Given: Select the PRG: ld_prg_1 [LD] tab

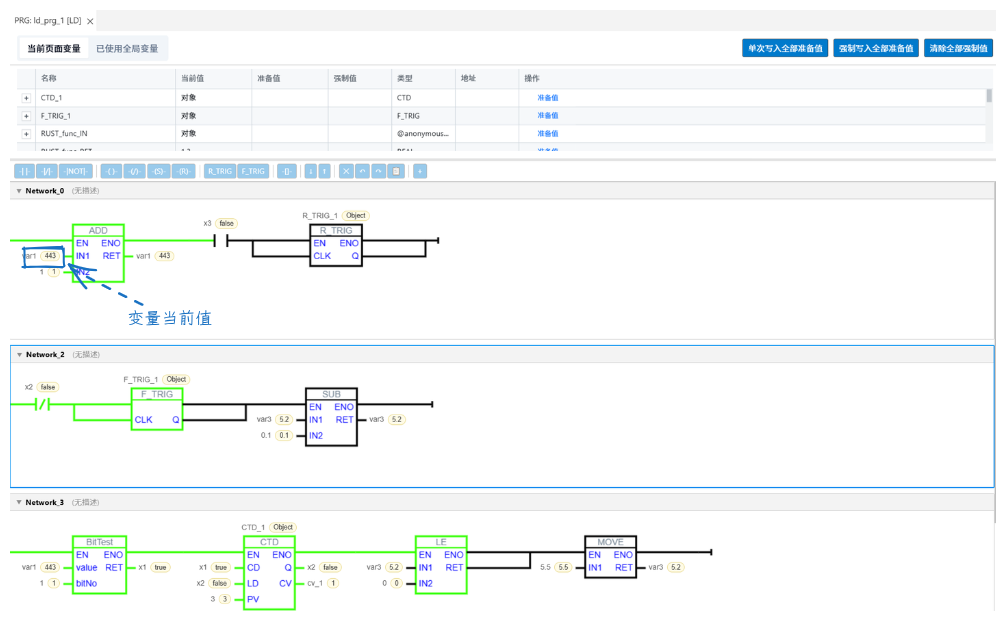Looking at the screenshot, I should (x=48, y=21).
